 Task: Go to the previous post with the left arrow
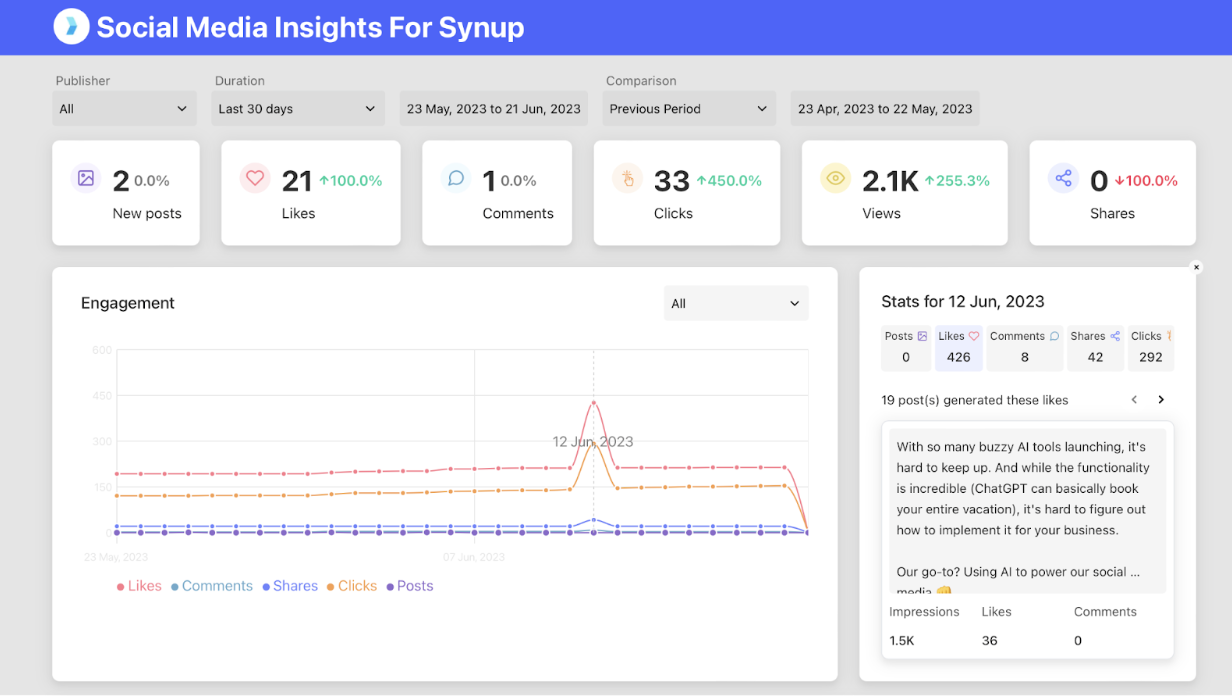point(1134,400)
